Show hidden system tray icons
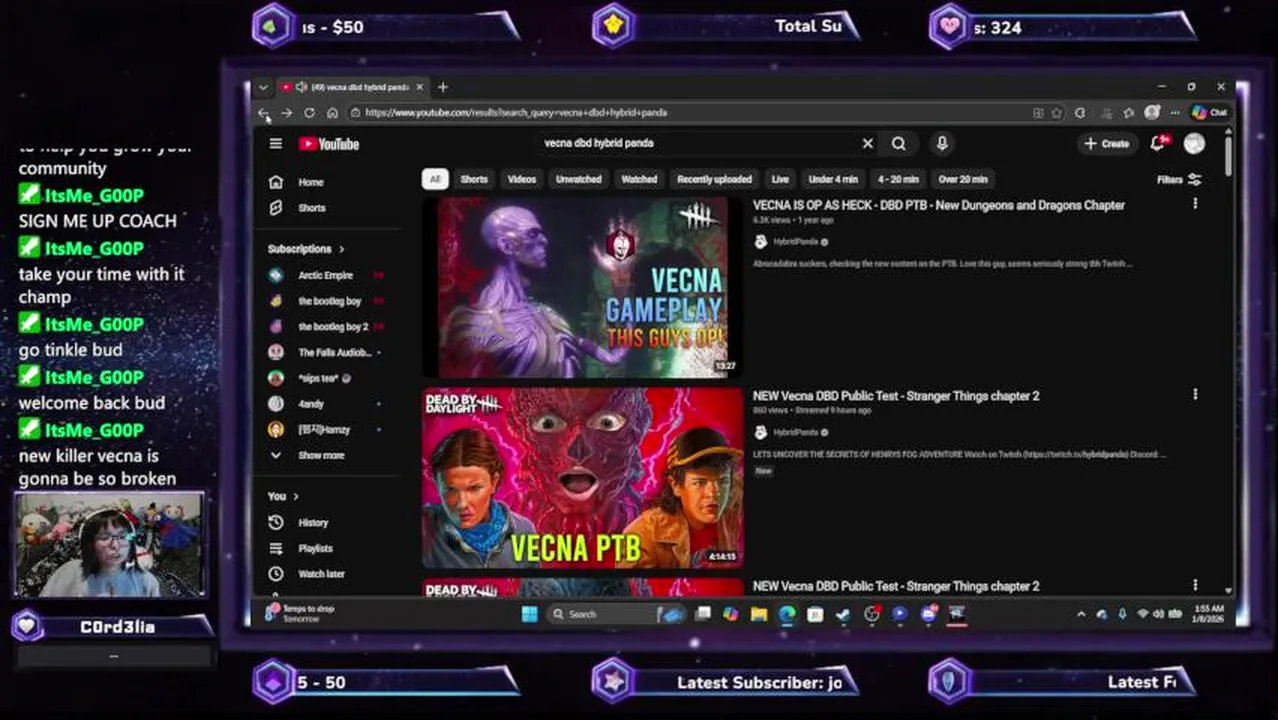Image resolution: width=1278 pixels, height=720 pixels. (1081, 614)
